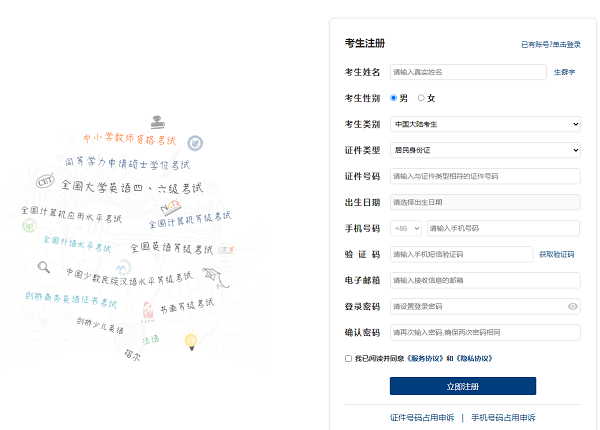Screen dimensions: 600x430
Task: Click the red CCPT logo icon
Action: tap(148, 312)
